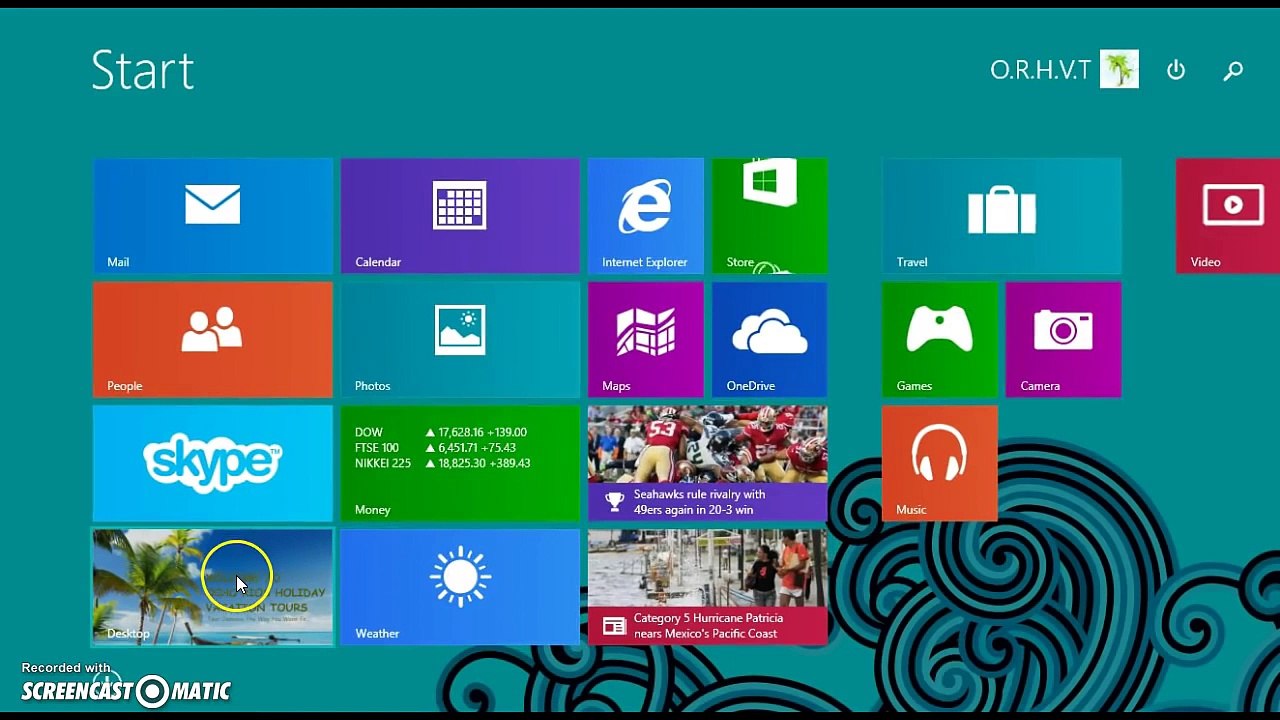Image resolution: width=1280 pixels, height=720 pixels.
Task: Open the Camera app
Action: [x=1063, y=340]
